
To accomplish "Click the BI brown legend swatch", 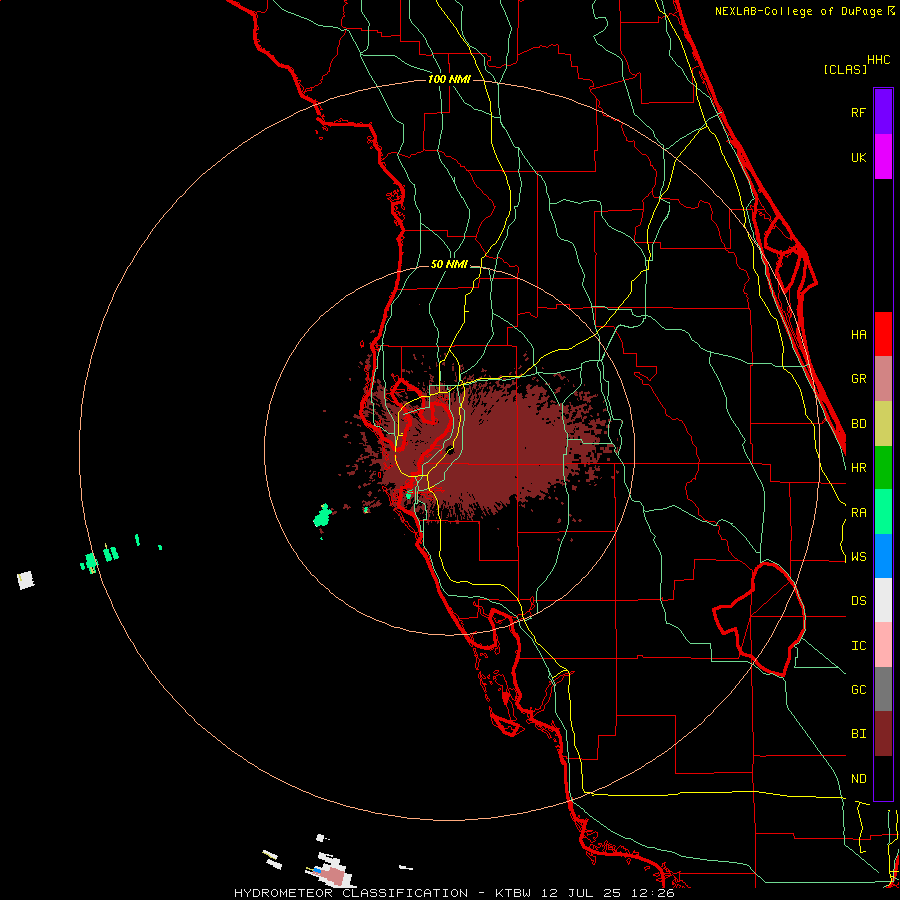I will (883, 734).
